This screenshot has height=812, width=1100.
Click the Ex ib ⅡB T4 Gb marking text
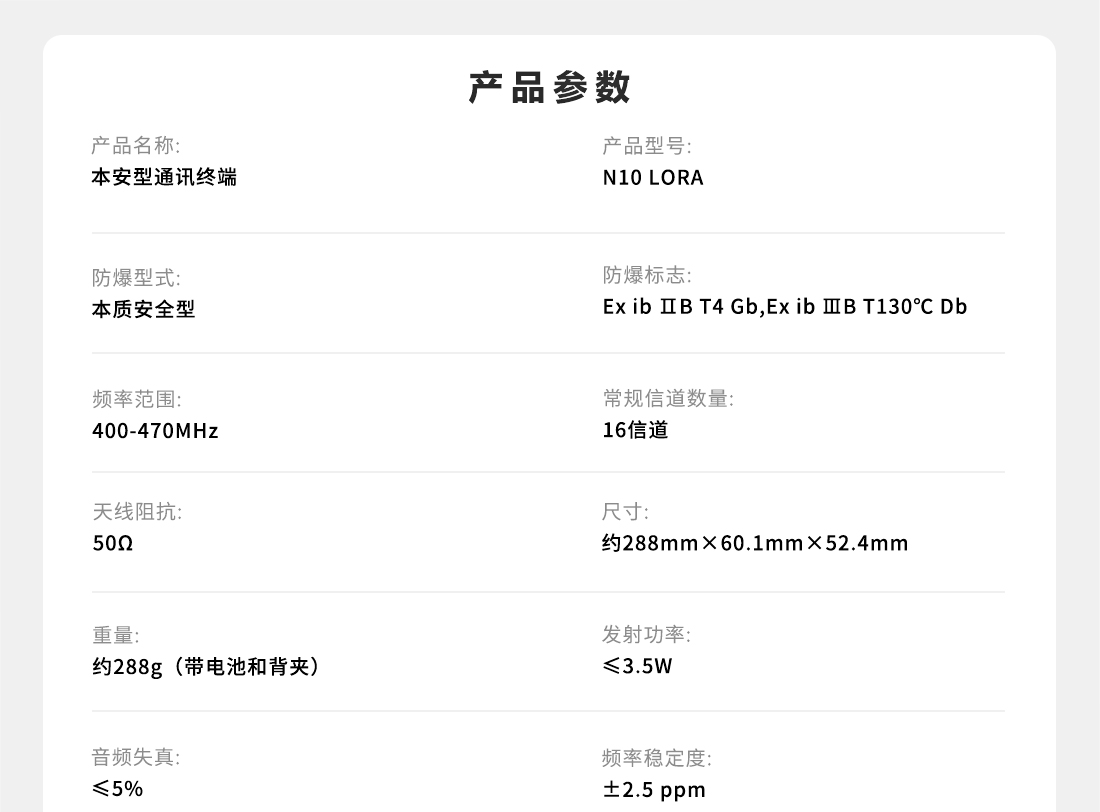(681, 307)
